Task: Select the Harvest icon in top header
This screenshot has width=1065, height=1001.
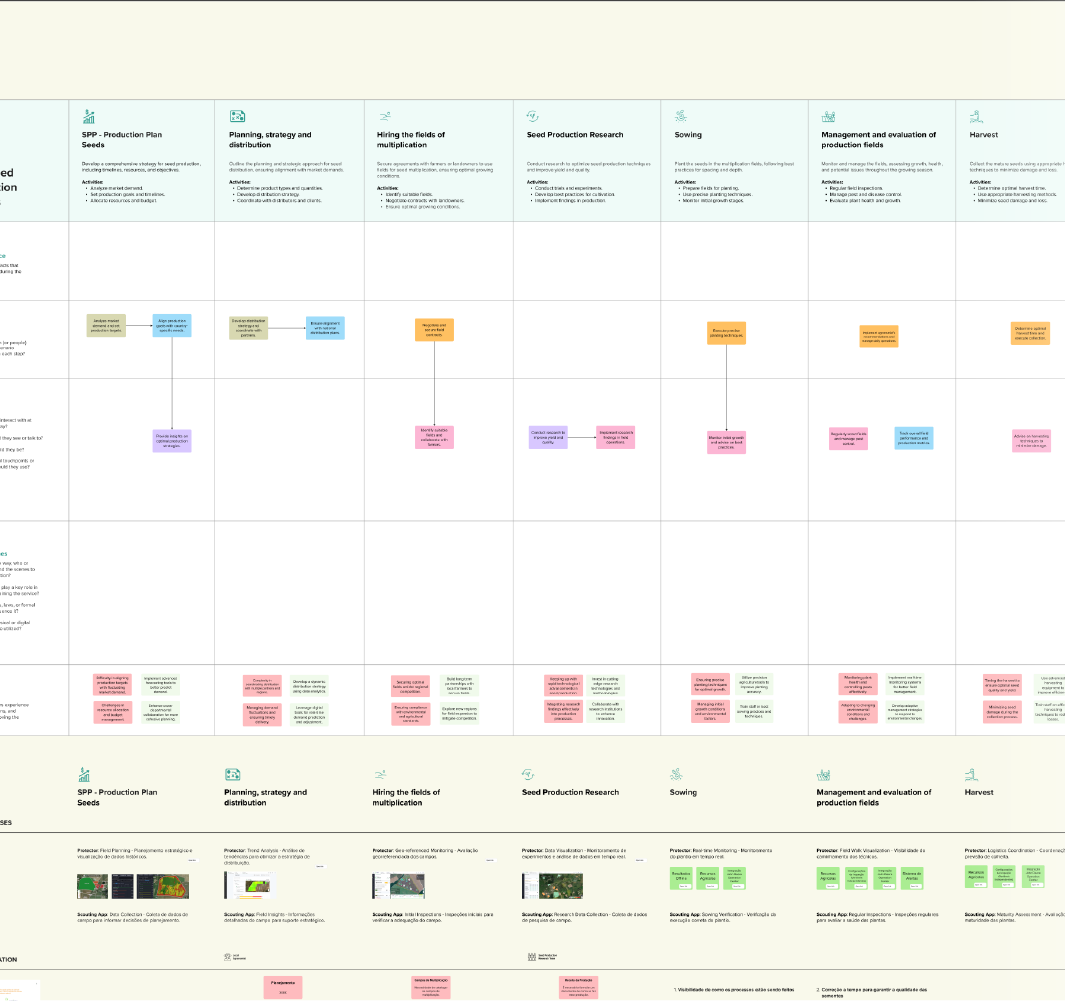Action: (975, 116)
